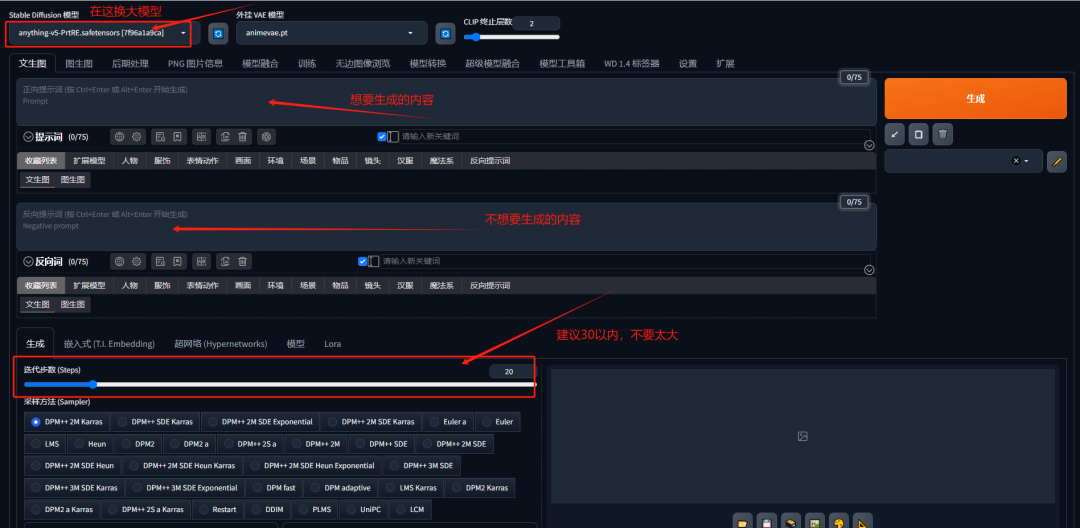Switch to the Lora tab
Viewport: 1080px width, 528px height.
333,344
